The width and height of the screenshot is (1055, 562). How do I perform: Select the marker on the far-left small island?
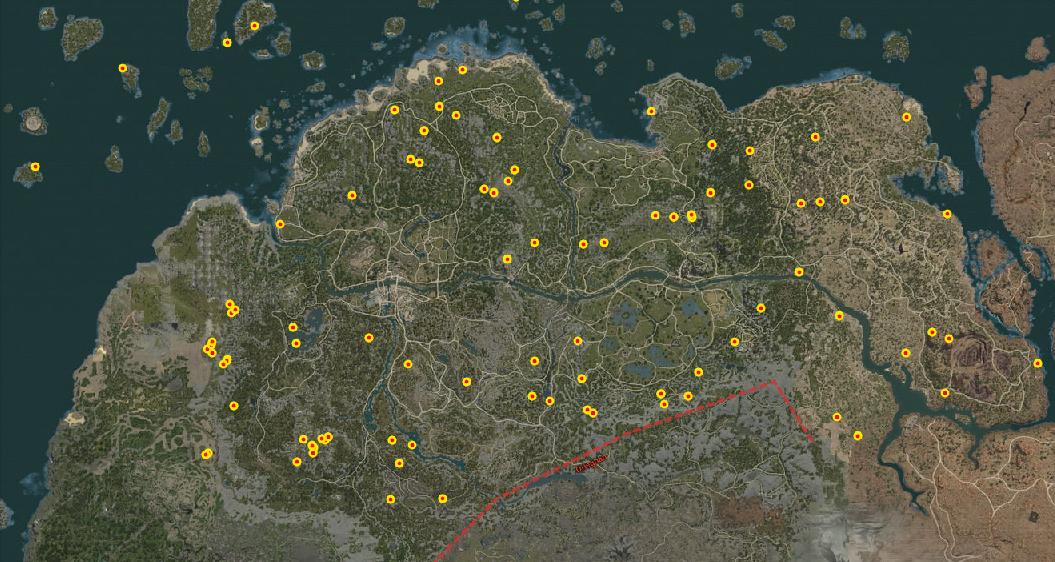[x=35, y=166]
